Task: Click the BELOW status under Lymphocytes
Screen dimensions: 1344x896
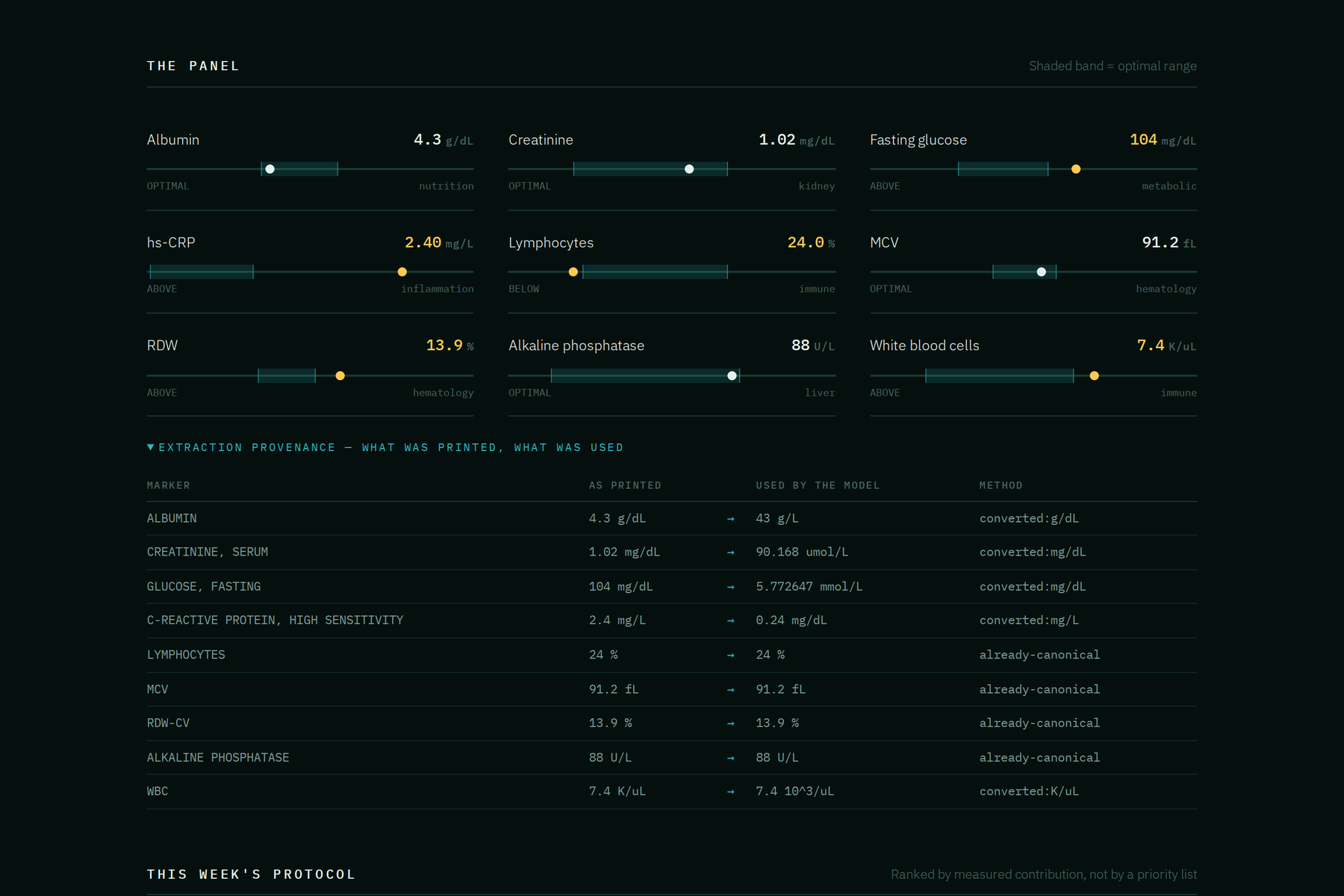Action: 523,289
